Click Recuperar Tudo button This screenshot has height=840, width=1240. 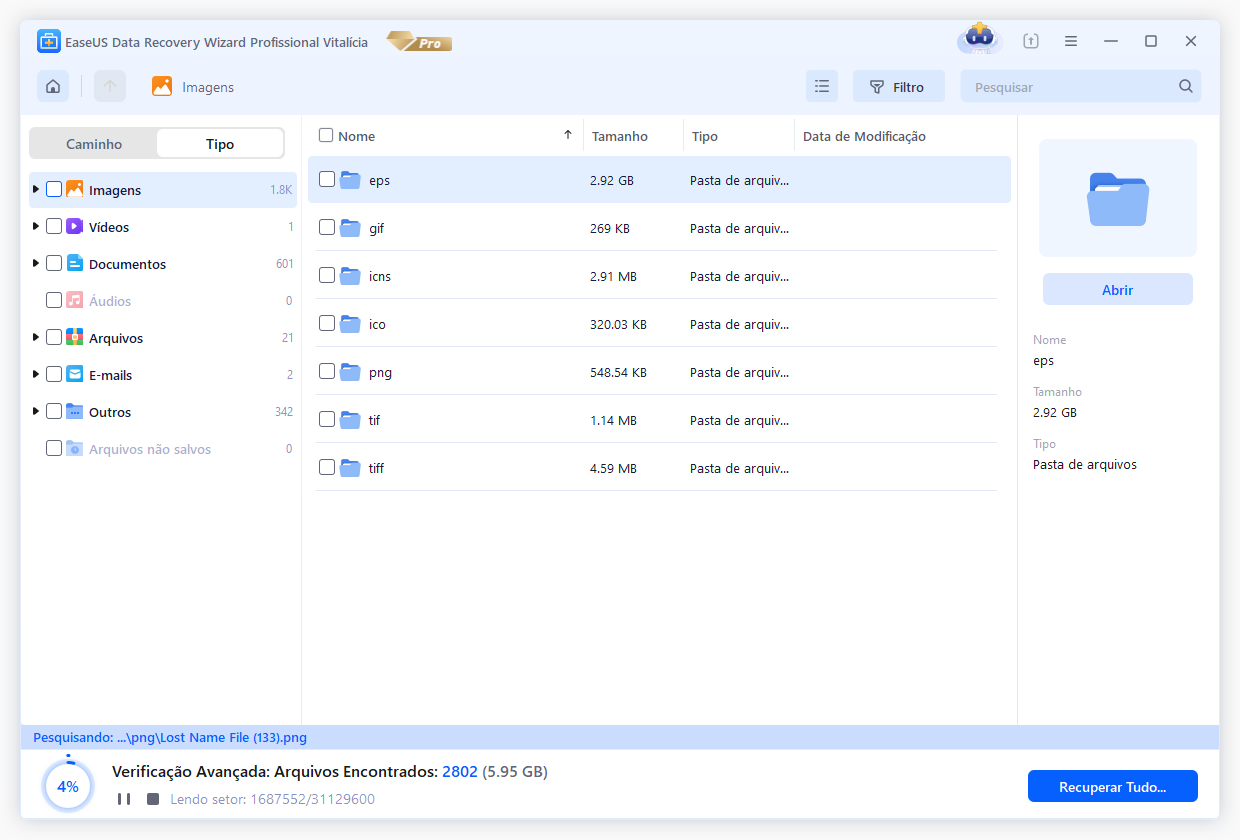coord(1113,786)
